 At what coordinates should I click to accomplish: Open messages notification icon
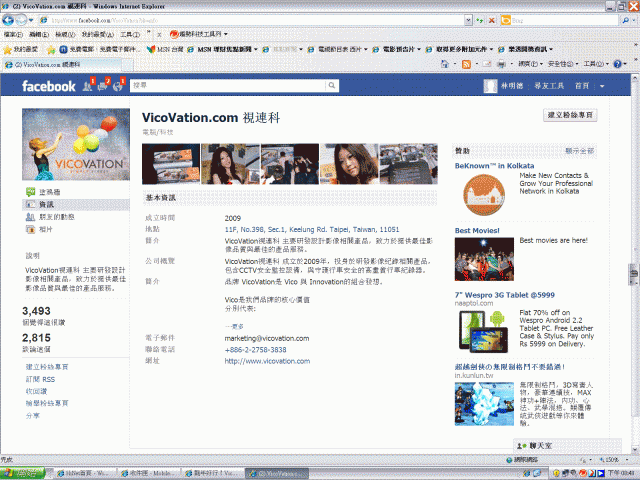pyautogui.click(x=102, y=86)
